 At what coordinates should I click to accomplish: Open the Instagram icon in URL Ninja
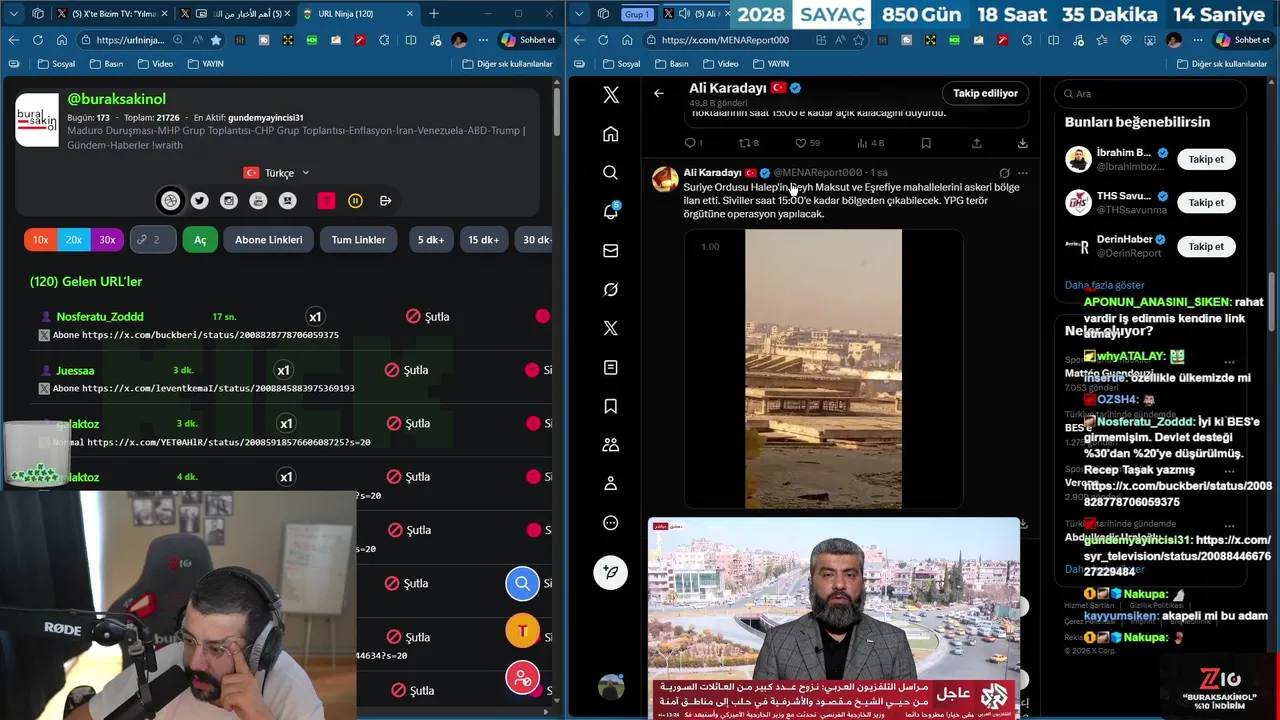(x=229, y=201)
